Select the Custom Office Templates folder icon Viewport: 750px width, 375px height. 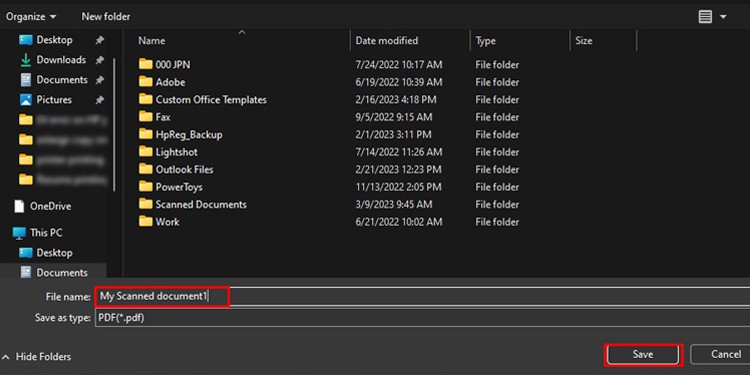pos(145,99)
